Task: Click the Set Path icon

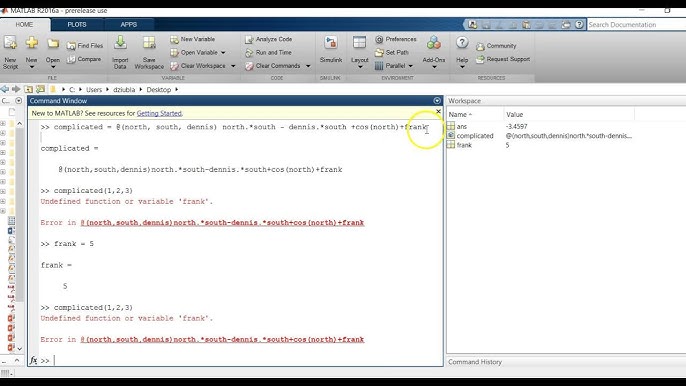Action: click(379, 53)
